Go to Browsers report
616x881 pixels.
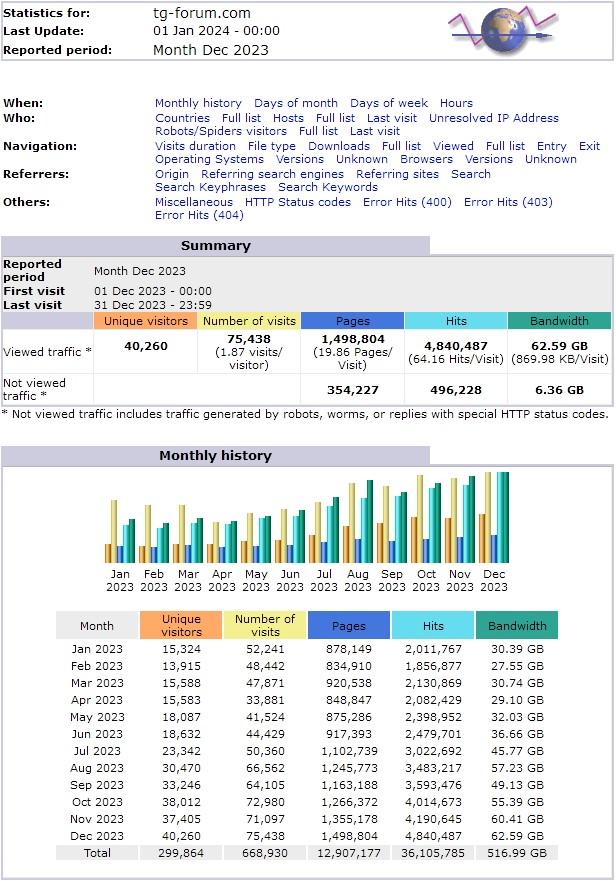426,159
